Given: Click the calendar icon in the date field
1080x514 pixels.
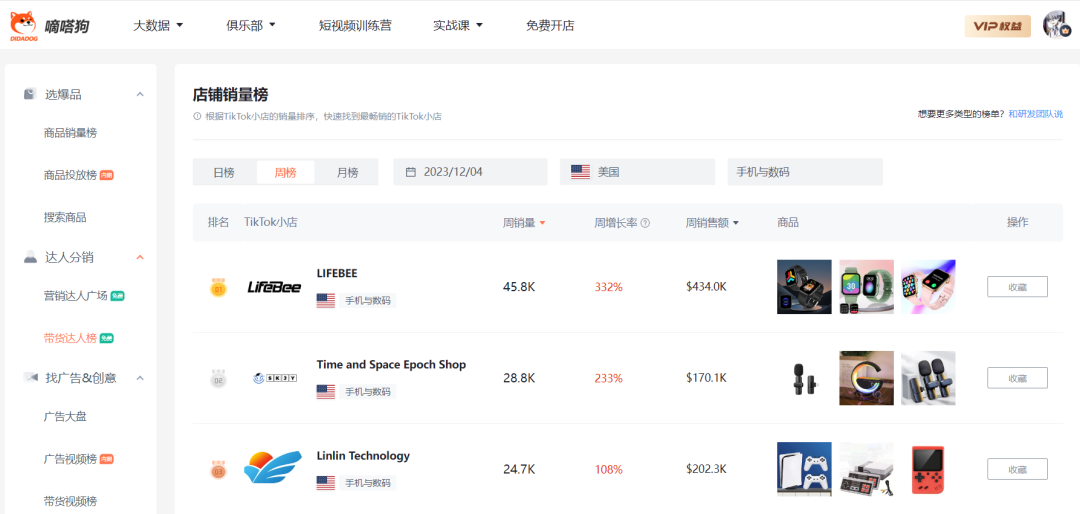Looking at the screenshot, I should pyautogui.click(x=410, y=172).
